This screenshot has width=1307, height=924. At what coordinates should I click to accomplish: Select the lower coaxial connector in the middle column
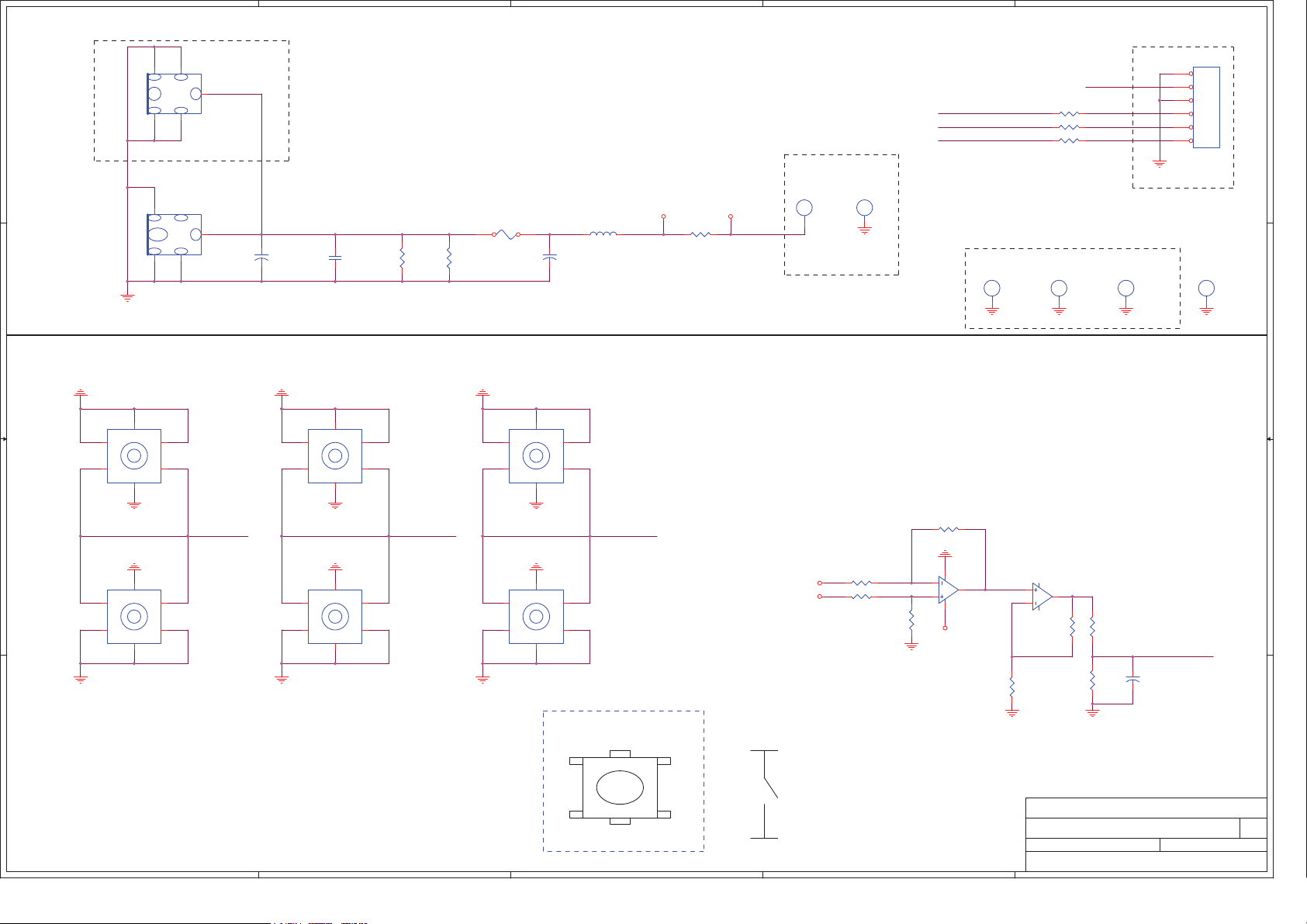(x=335, y=617)
